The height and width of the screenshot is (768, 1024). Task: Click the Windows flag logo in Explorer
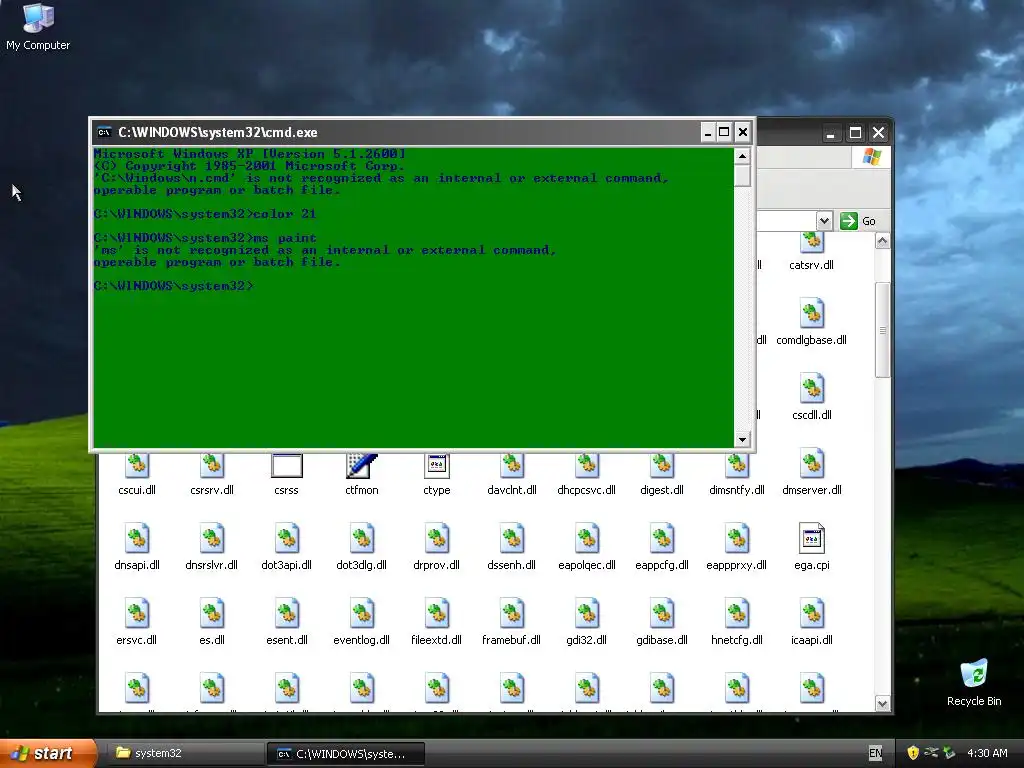pos(871,157)
